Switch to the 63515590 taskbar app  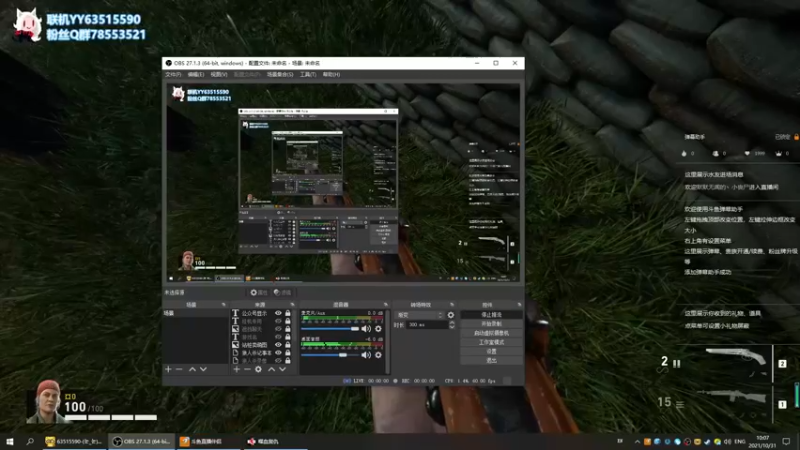[74, 441]
